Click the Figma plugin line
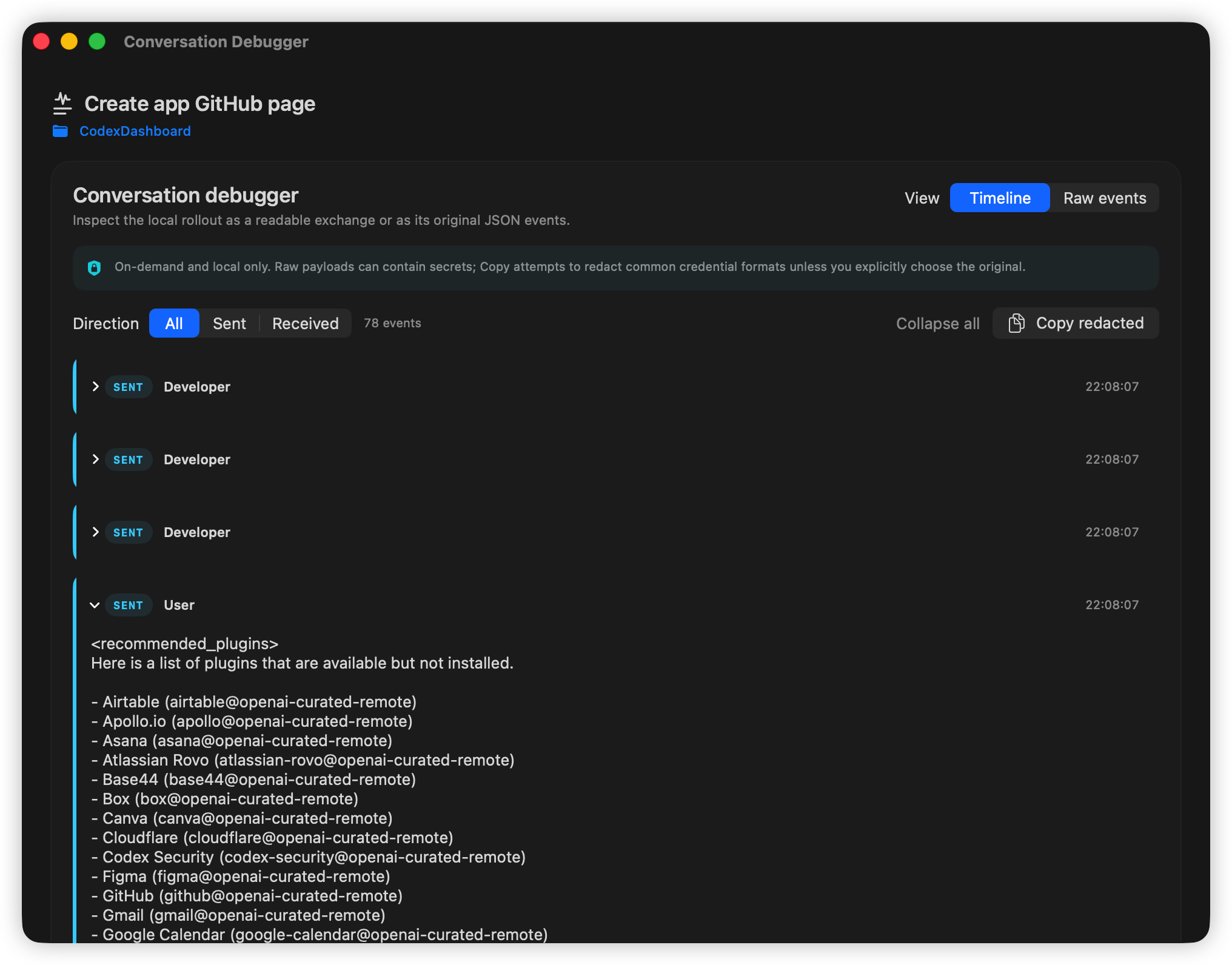1232x965 pixels. pos(241,877)
